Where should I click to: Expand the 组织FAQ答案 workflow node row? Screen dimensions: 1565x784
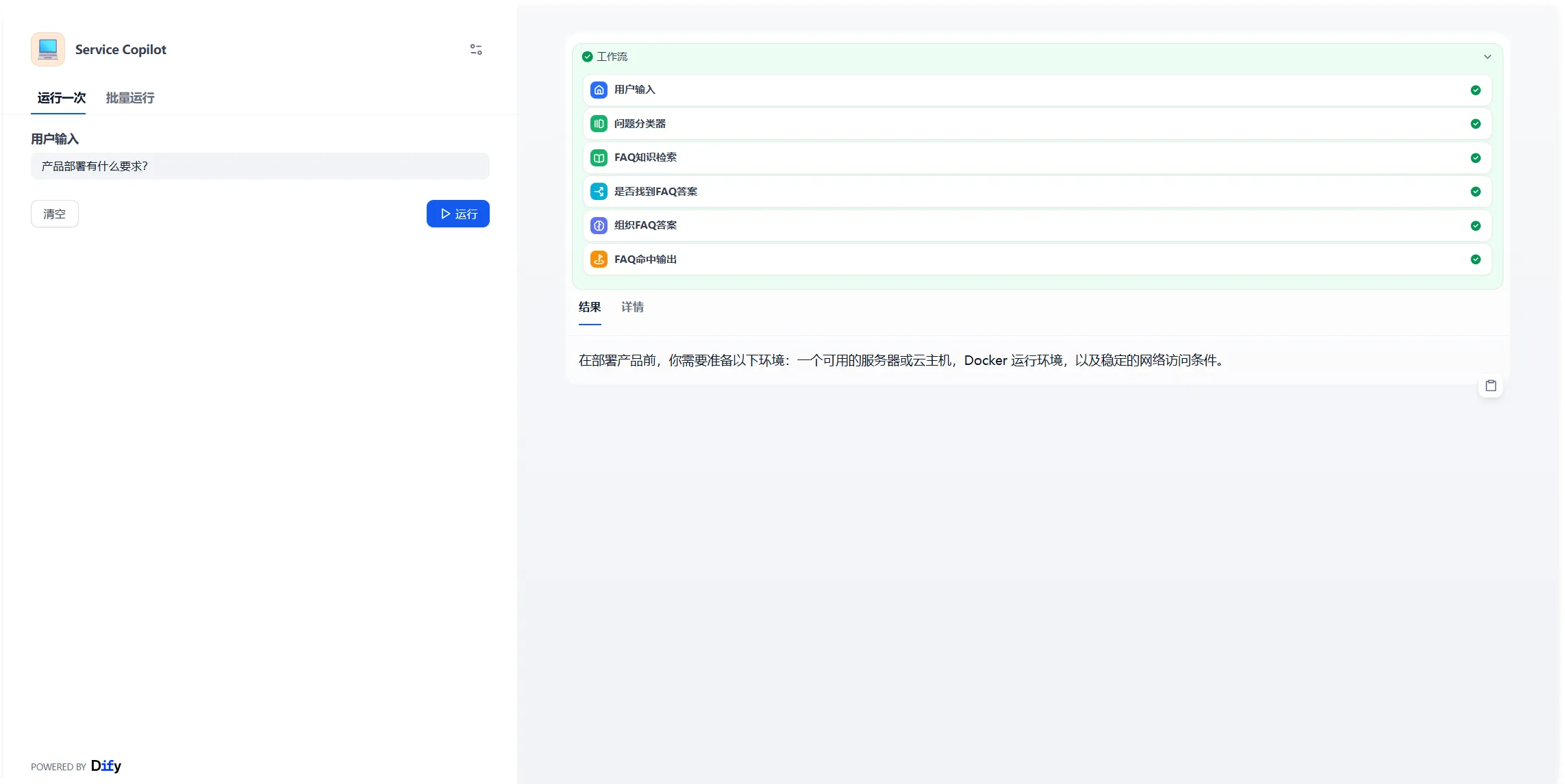pyautogui.click(x=1037, y=225)
